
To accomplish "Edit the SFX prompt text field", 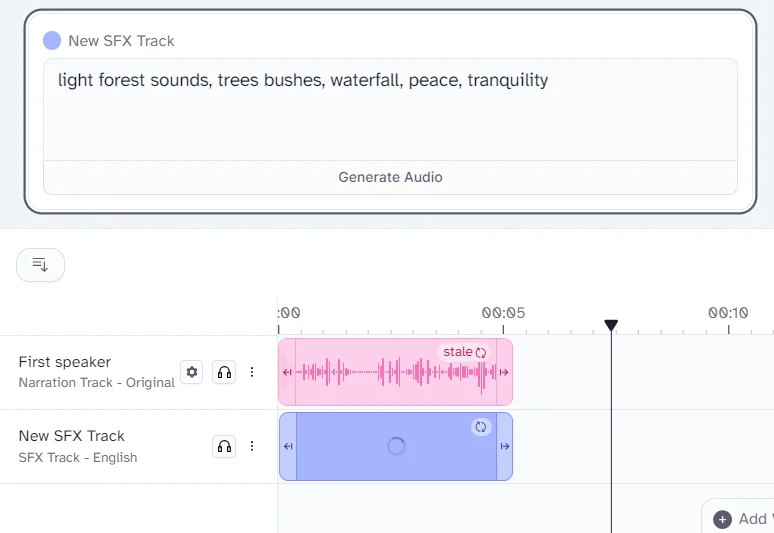I will tap(390, 110).
